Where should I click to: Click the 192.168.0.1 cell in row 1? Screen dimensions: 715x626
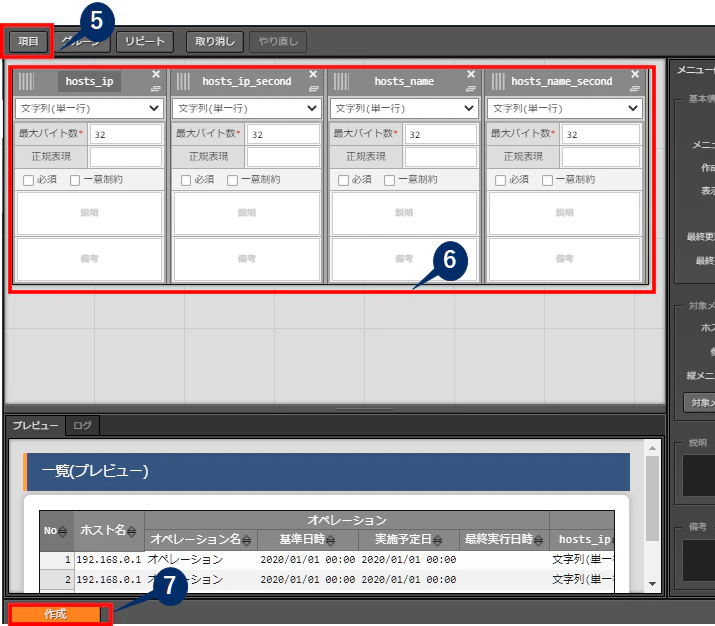pyautogui.click(x=109, y=560)
